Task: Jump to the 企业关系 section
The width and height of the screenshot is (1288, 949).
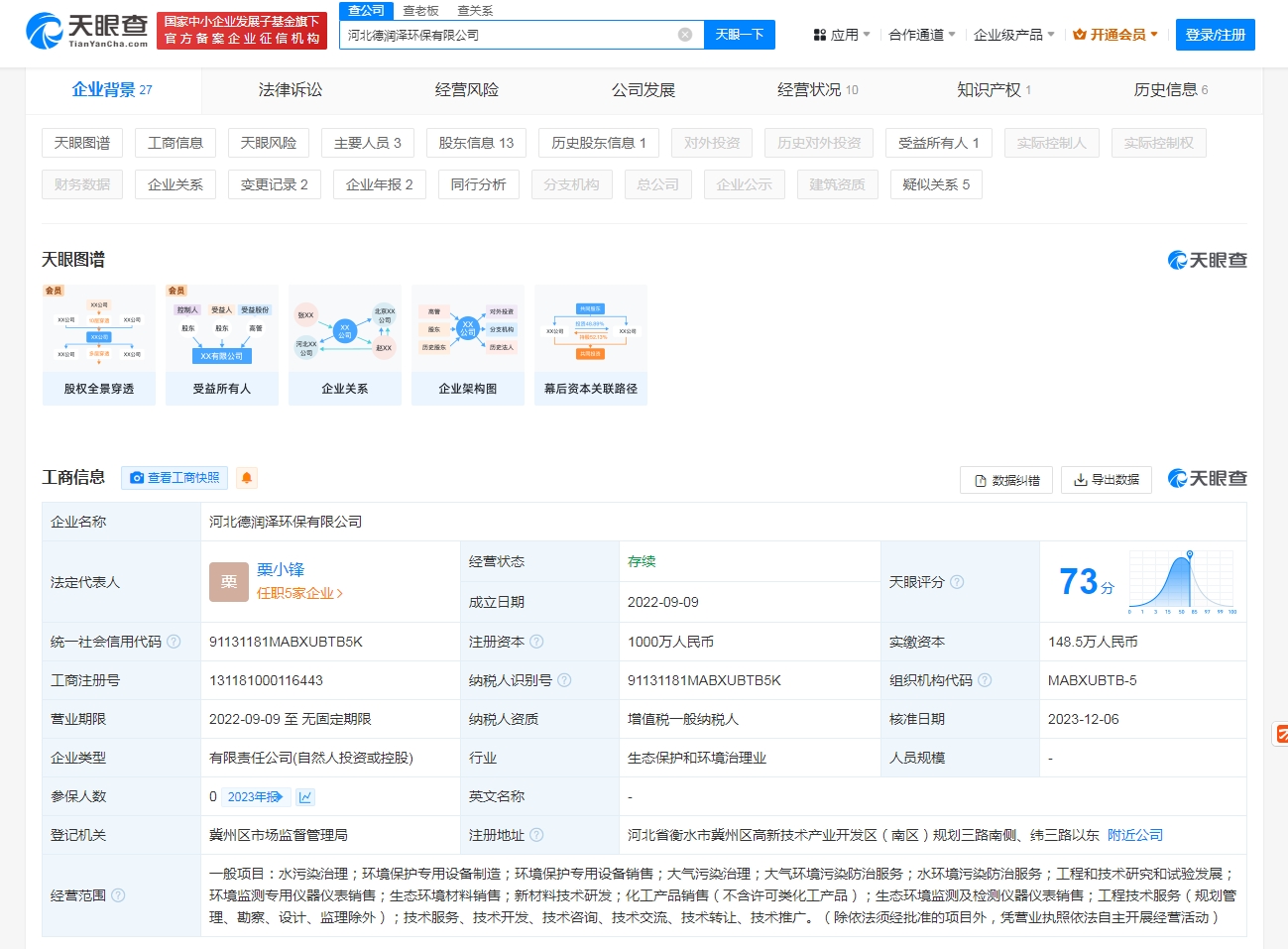Action: pos(176,184)
